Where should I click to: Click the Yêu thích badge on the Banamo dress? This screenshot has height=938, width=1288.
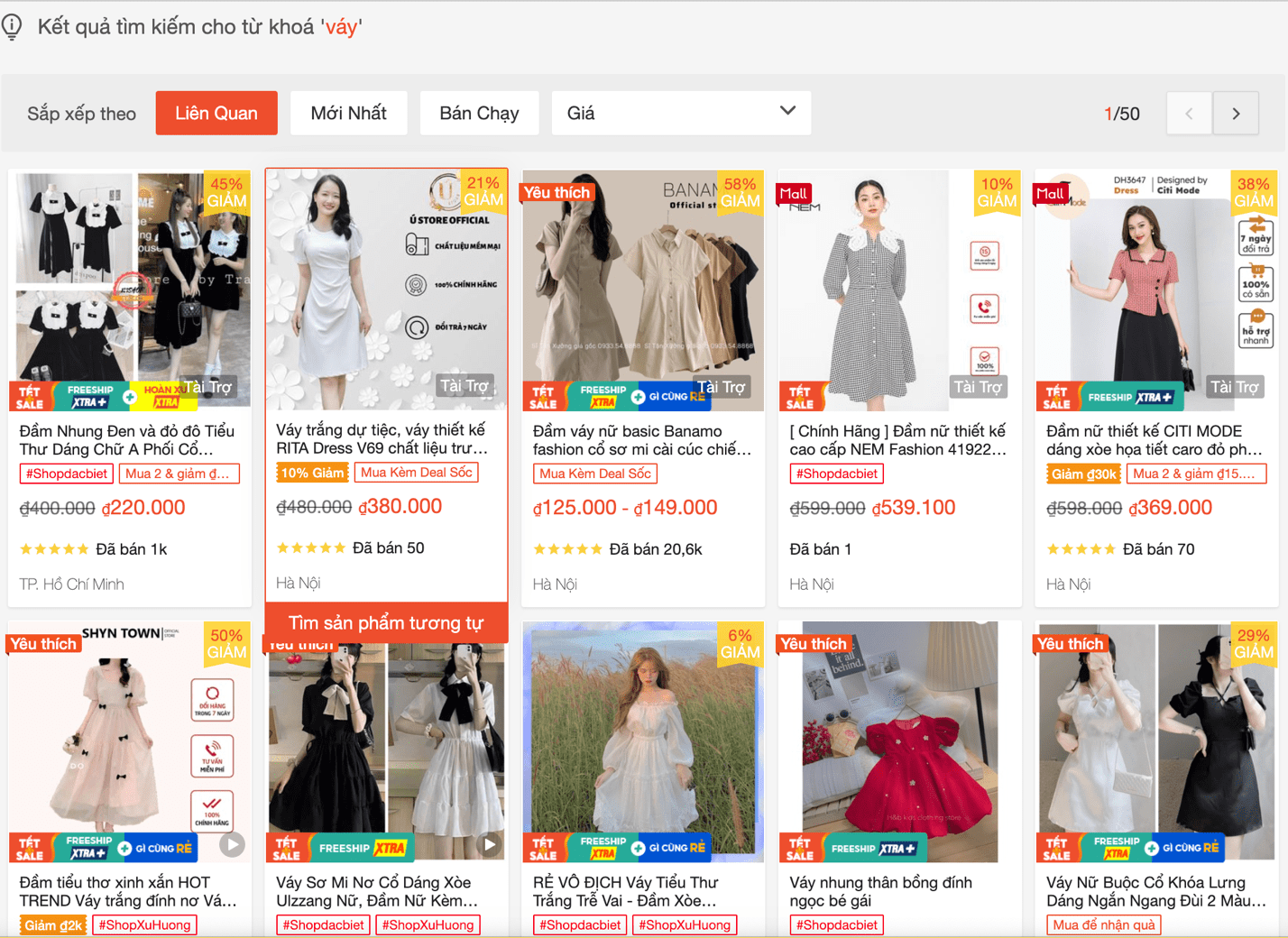click(x=557, y=192)
